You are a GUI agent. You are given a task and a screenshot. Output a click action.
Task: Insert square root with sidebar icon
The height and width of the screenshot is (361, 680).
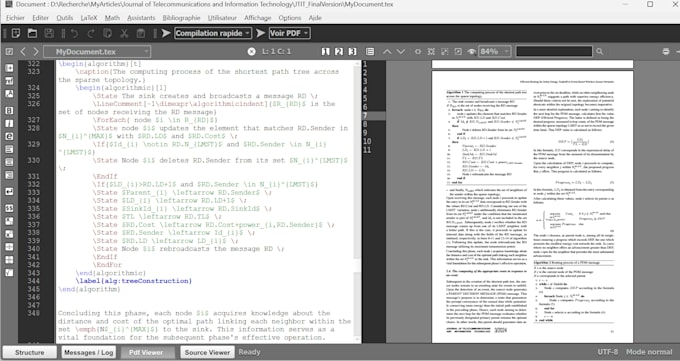tap(9, 272)
